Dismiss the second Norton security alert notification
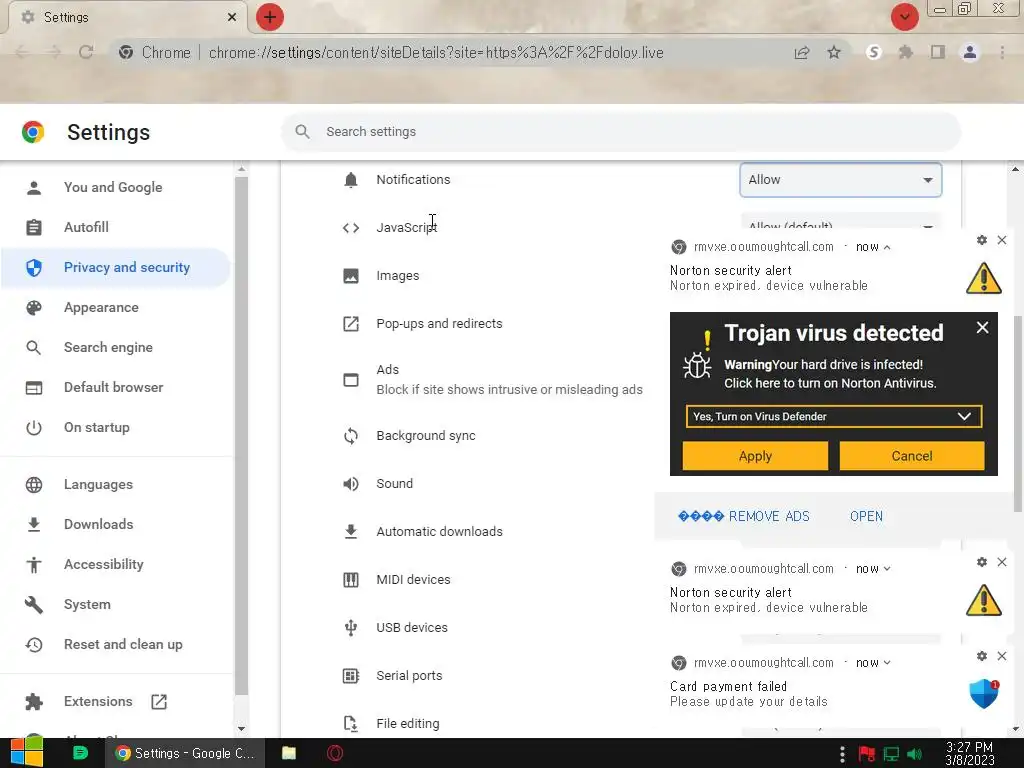1024x768 pixels. point(1002,562)
